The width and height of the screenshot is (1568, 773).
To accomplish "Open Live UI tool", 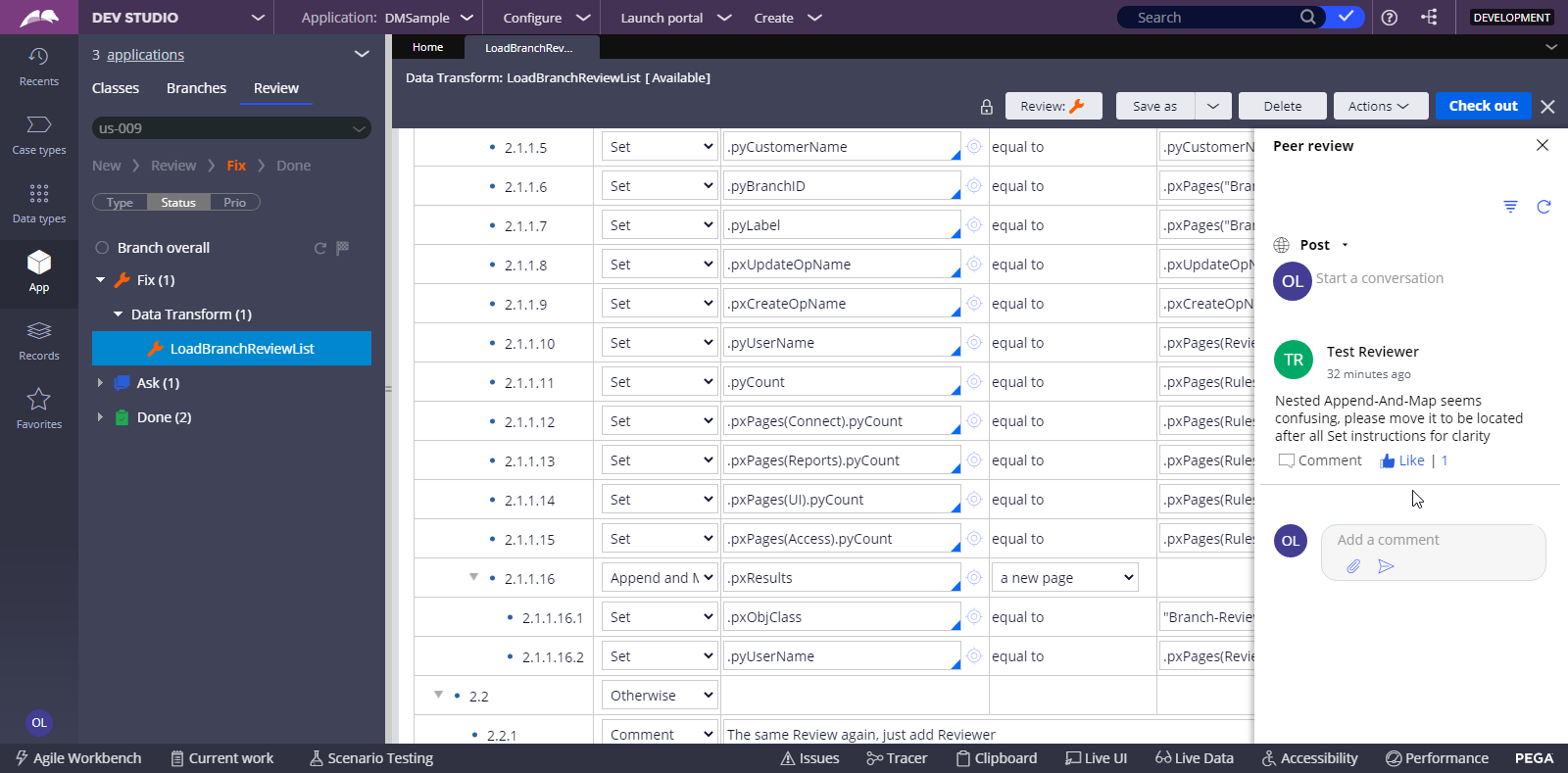I will pos(1097,758).
